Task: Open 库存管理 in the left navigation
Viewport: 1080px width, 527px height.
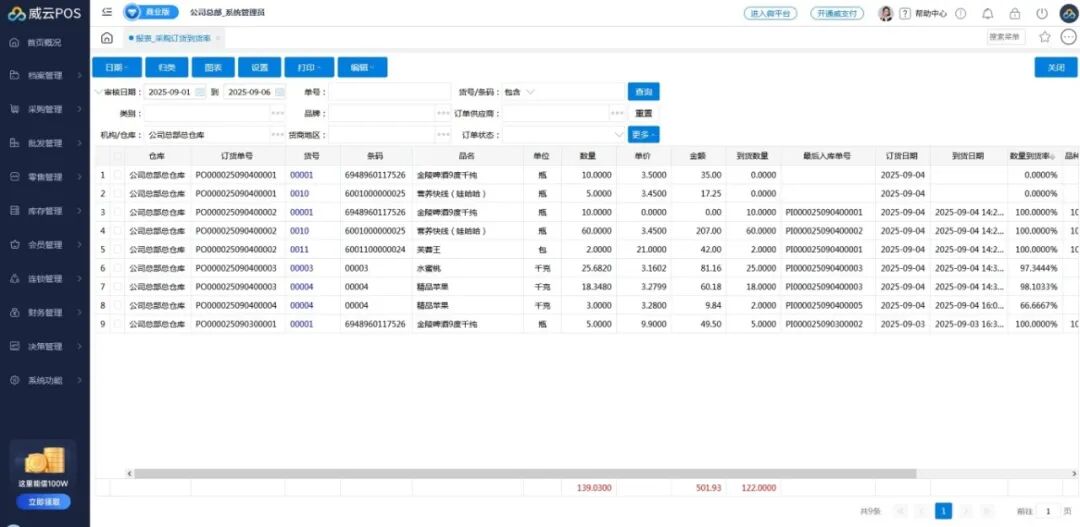Action: pyautogui.click(x=45, y=211)
